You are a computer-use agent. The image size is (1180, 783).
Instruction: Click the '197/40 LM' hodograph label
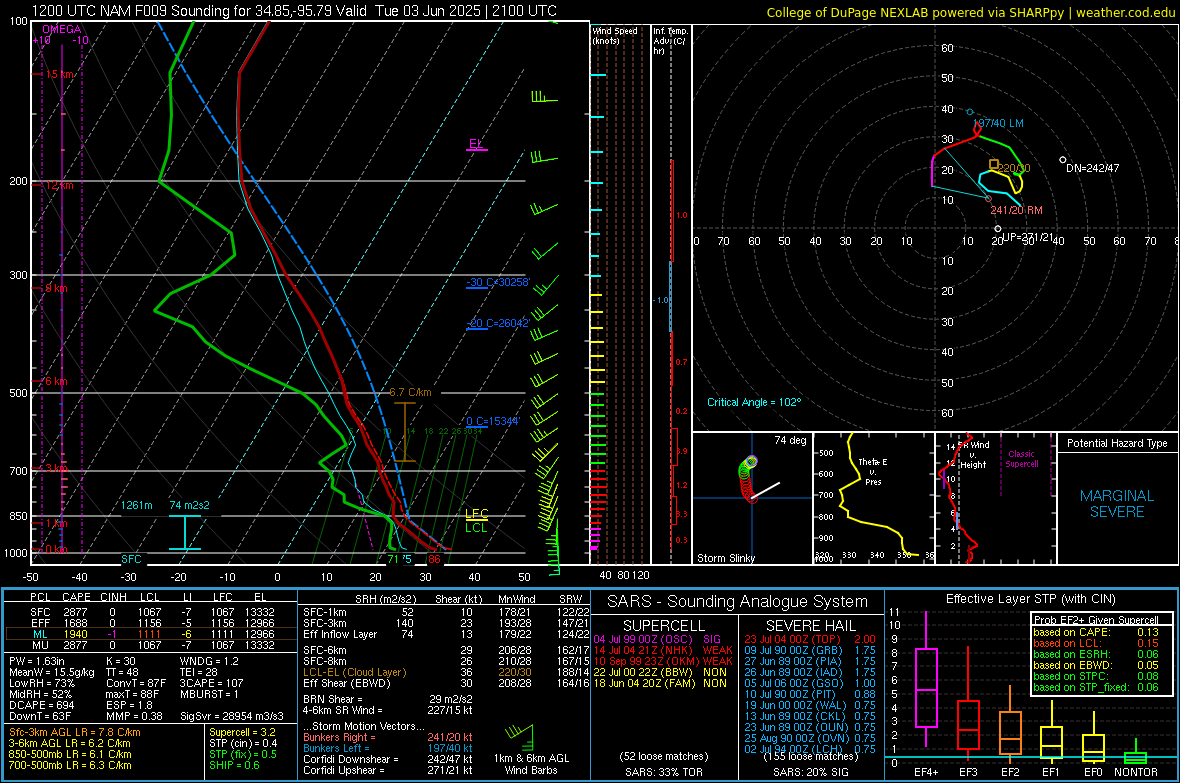click(998, 123)
